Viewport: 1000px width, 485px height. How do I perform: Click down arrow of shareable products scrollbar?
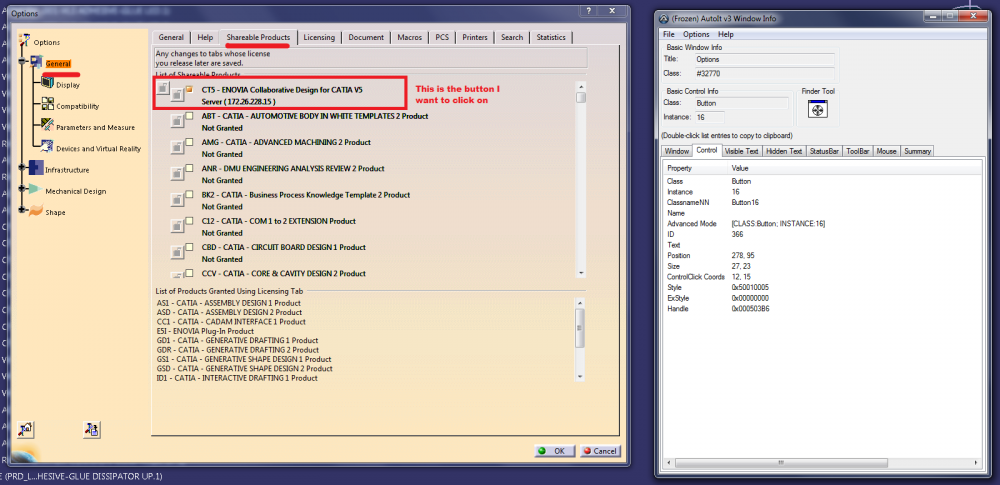coord(580,272)
